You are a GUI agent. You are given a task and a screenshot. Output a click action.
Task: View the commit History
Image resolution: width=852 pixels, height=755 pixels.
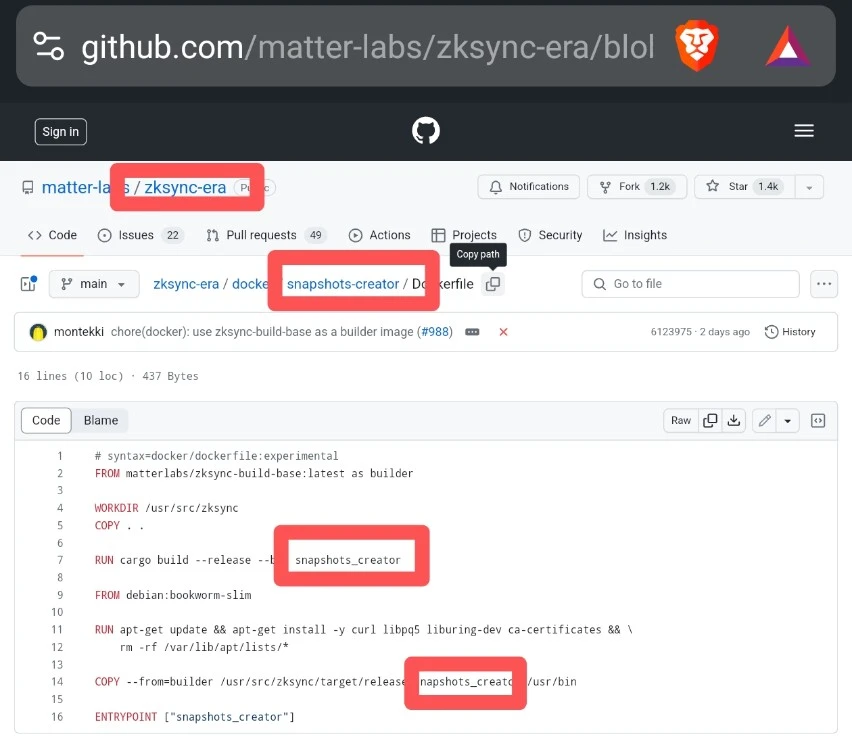click(790, 332)
